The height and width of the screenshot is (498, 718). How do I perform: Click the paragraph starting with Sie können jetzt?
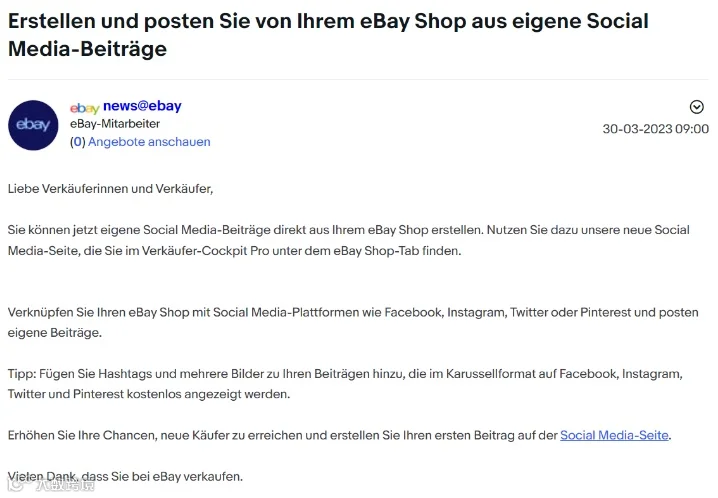click(348, 240)
